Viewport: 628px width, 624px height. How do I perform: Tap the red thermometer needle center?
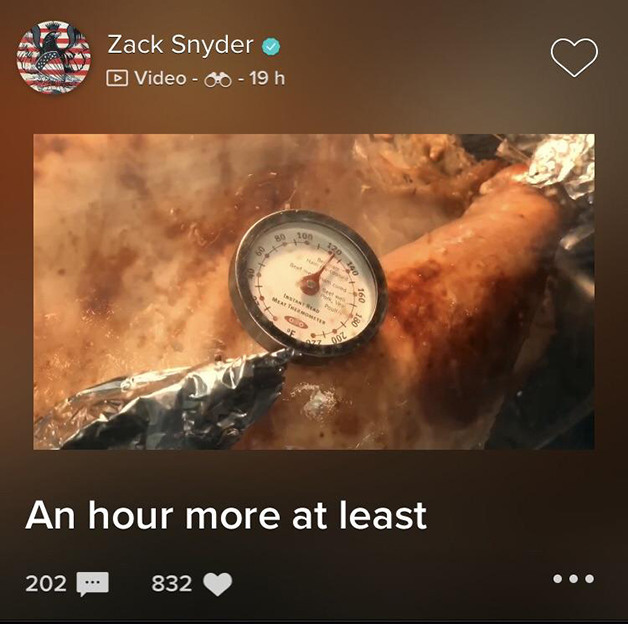[x=309, y=285]
